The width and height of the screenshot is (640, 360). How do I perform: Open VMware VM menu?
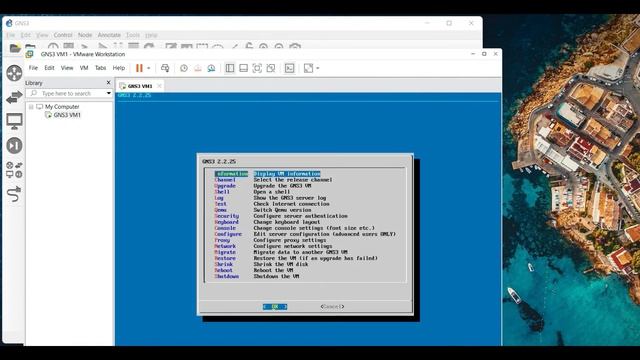click(84, 68)
